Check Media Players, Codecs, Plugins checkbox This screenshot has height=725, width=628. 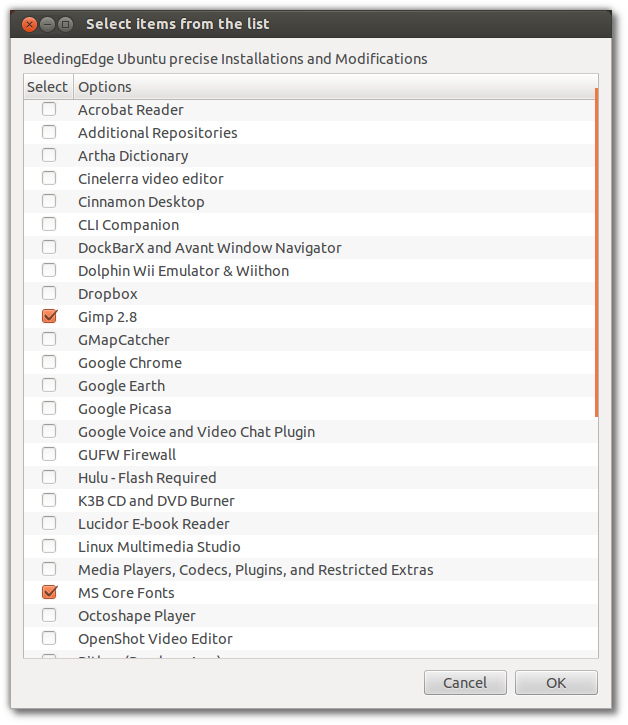pos(49,569)
